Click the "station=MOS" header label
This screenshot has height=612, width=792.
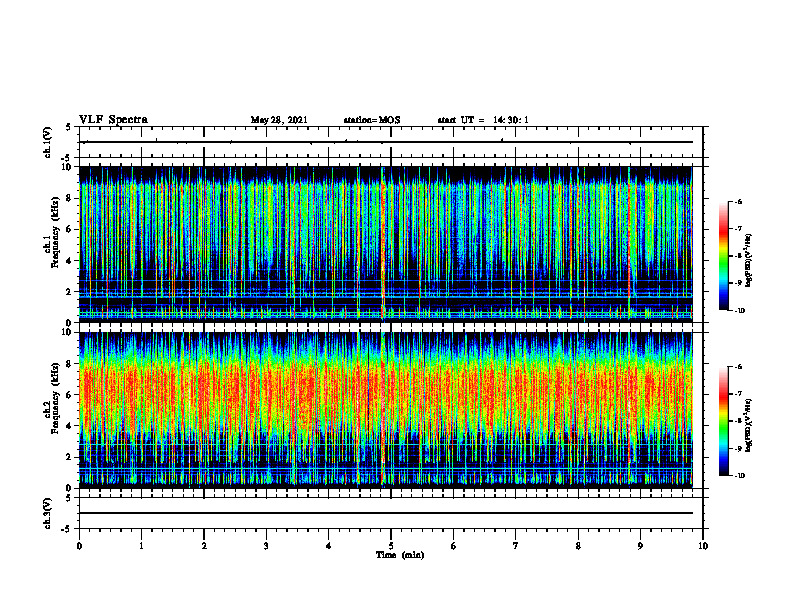pyautogui.click(x=372, y=120)
